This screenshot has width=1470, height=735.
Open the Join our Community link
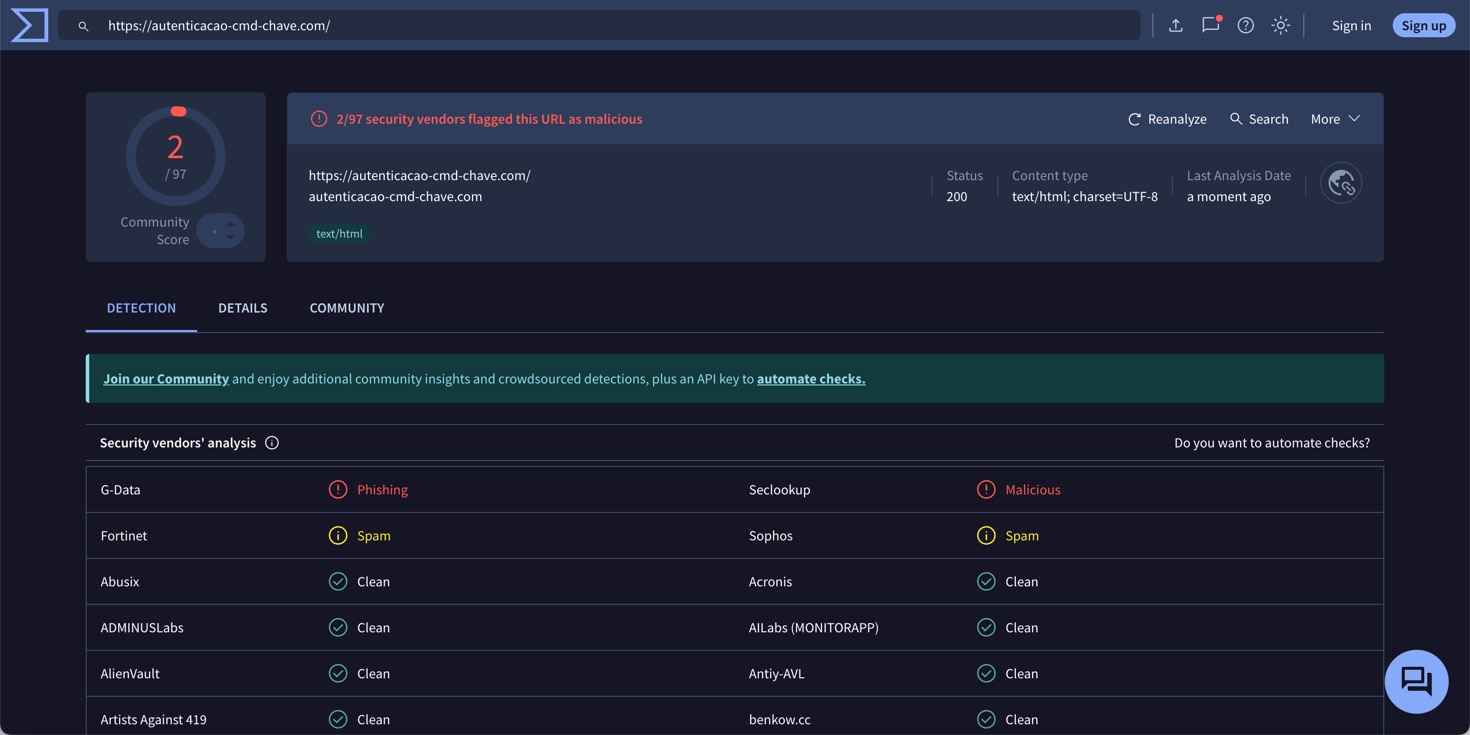pyautogui.click(x=166, y=379)
